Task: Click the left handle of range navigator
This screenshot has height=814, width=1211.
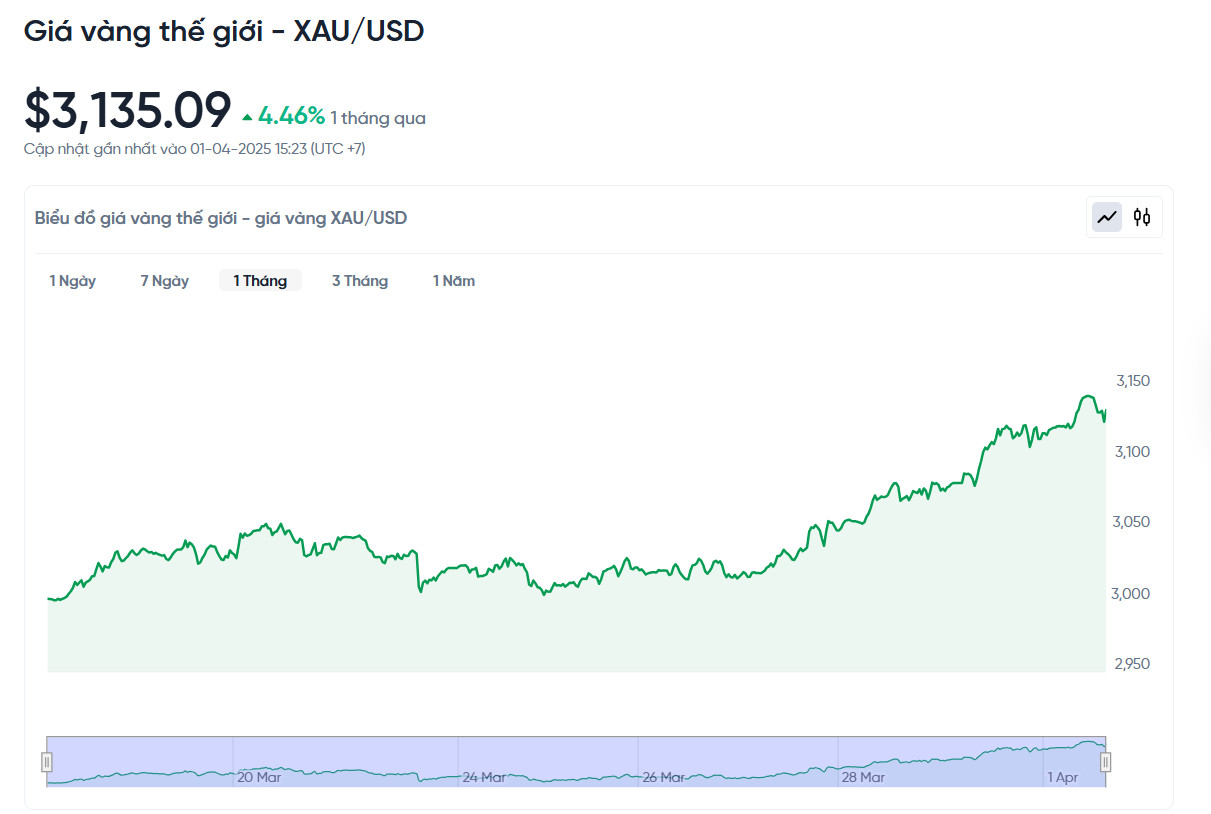Action: 46,762
